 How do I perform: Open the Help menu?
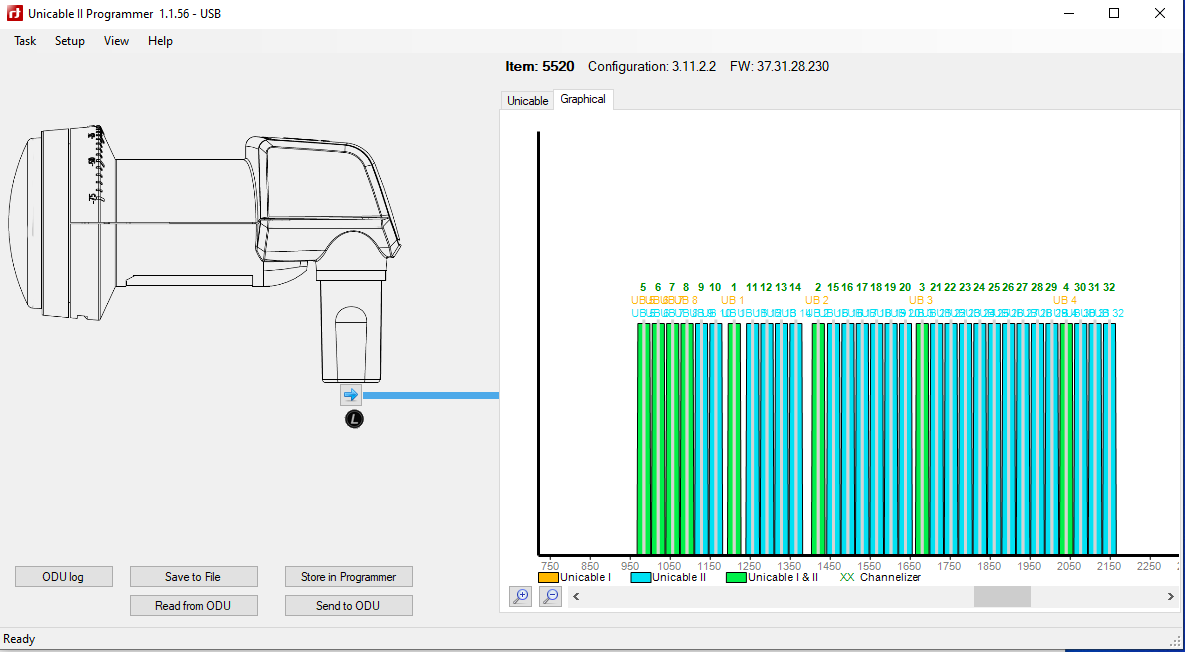[160, 41]
